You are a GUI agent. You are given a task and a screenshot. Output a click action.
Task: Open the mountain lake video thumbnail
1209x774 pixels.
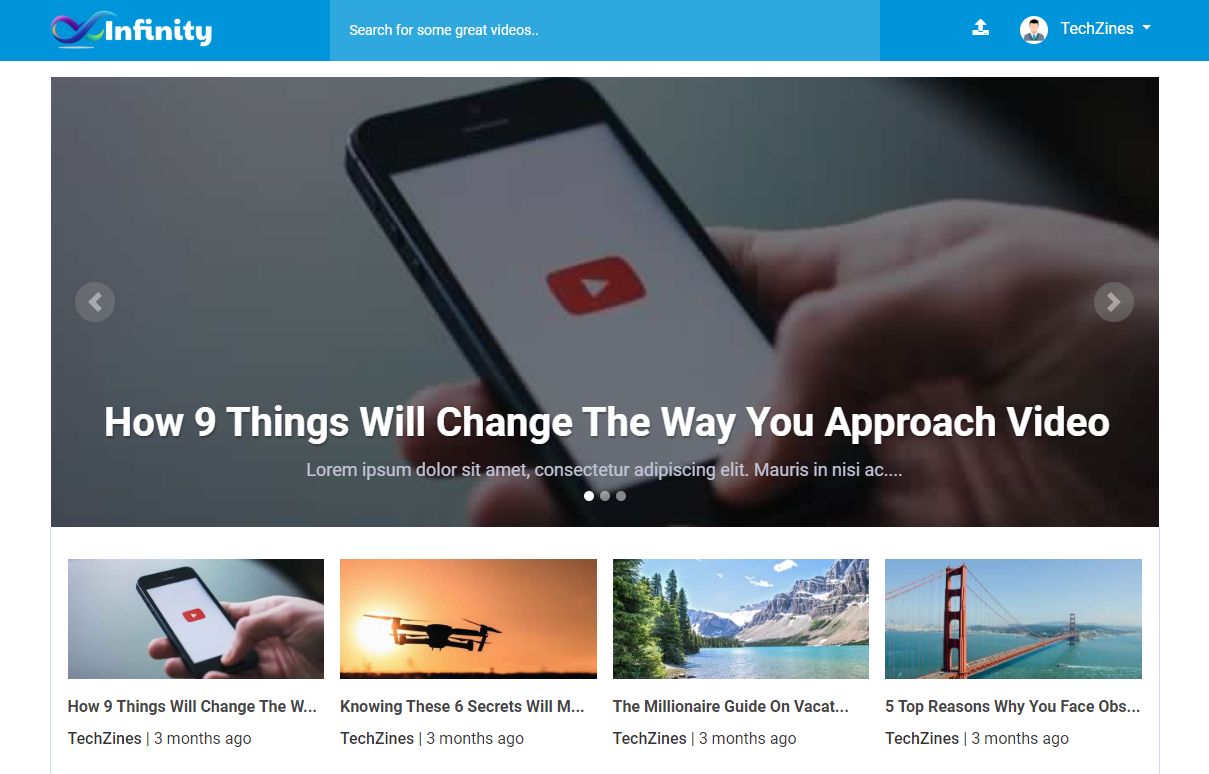(x=741, y=619)
